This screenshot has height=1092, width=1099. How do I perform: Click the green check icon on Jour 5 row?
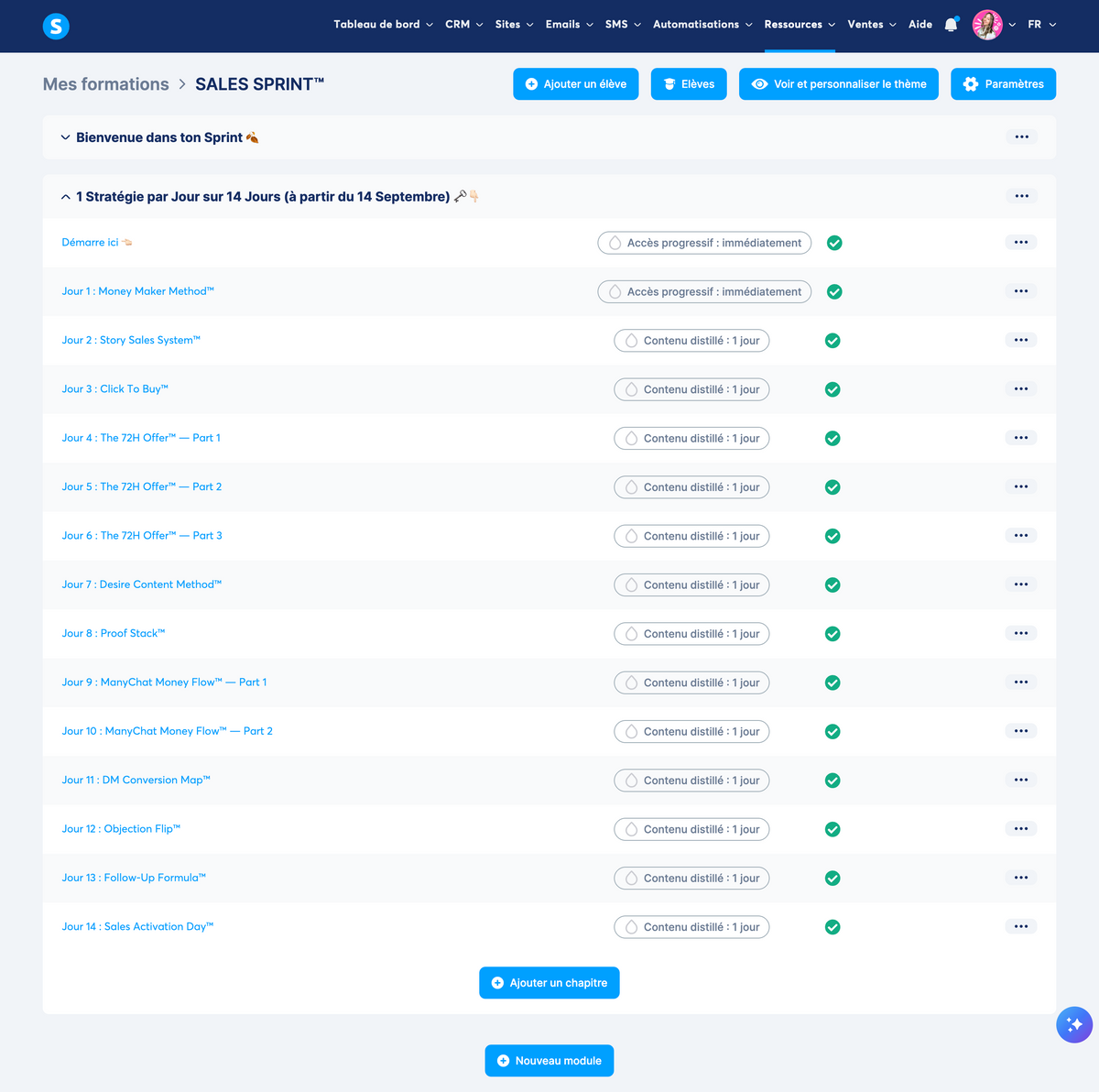click(832, 487)
